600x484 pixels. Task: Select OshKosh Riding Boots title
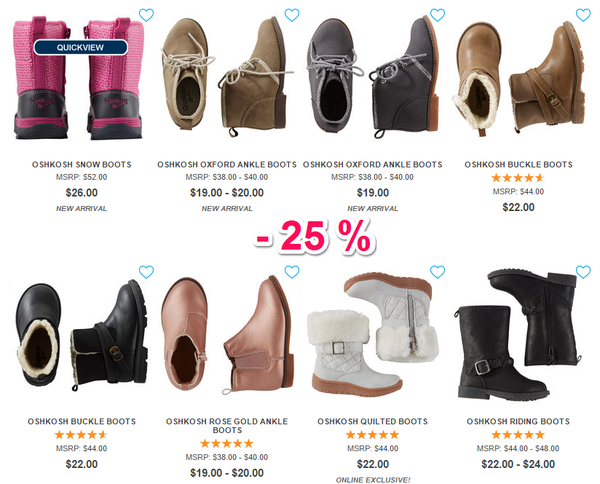coord(518,421)
